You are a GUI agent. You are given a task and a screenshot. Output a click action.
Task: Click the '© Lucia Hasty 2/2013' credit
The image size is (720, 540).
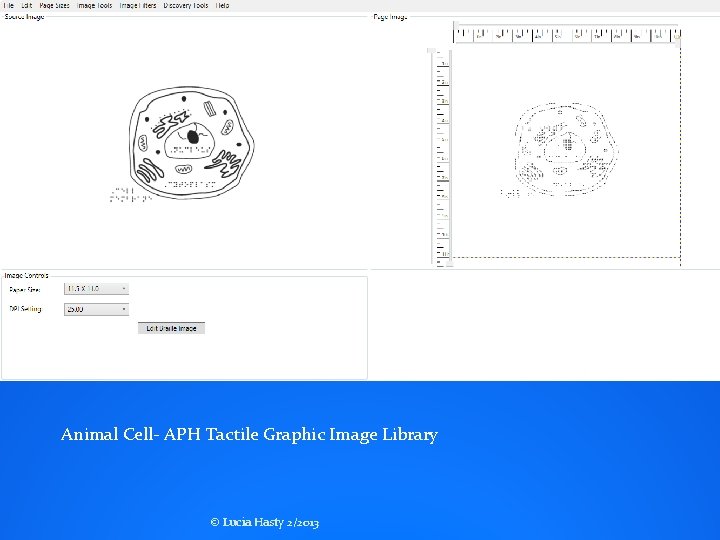(264, 523)
